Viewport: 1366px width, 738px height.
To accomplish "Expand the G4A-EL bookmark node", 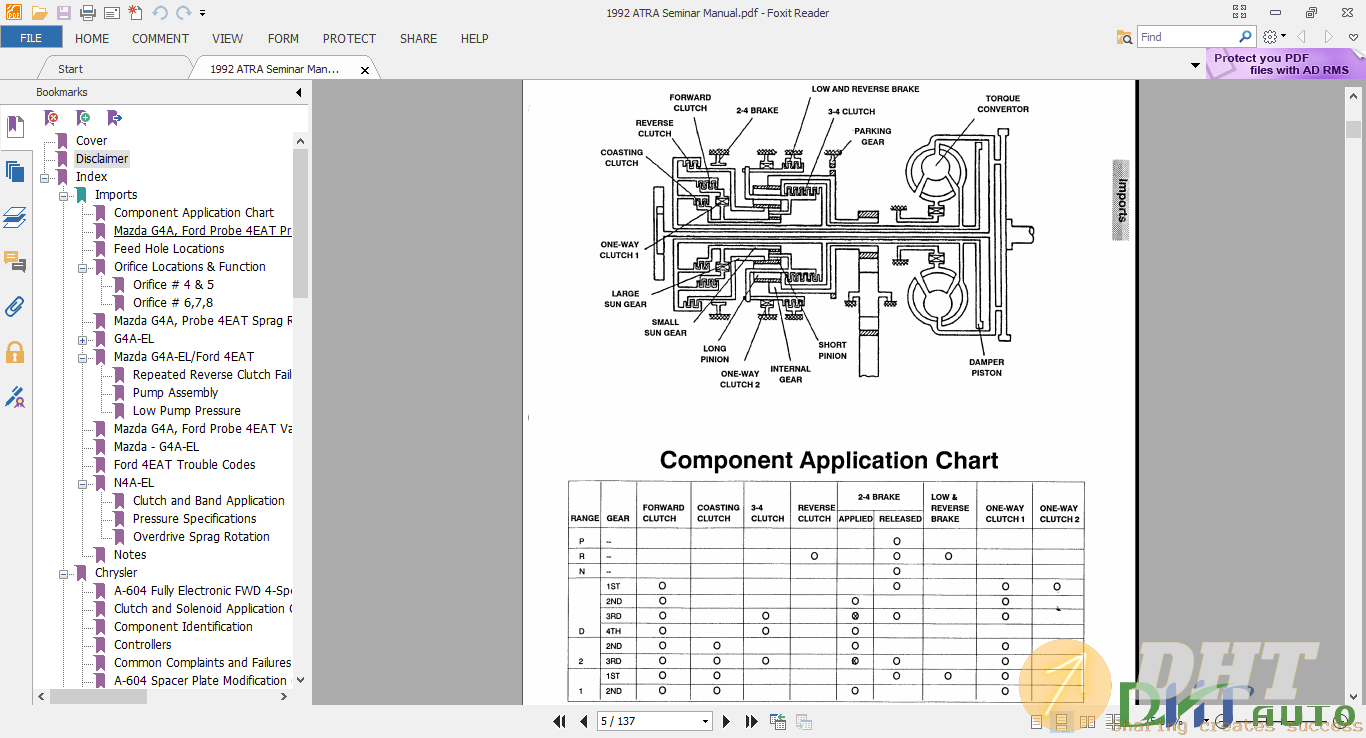I will [83, 339].
